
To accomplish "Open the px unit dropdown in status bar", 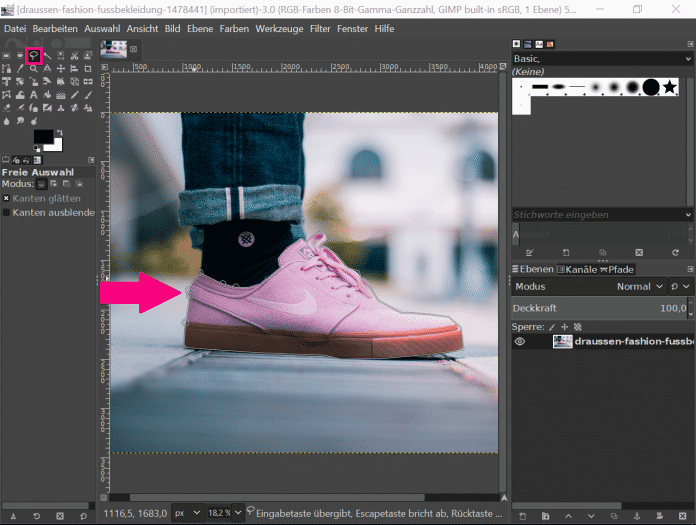I will [186, 512].
